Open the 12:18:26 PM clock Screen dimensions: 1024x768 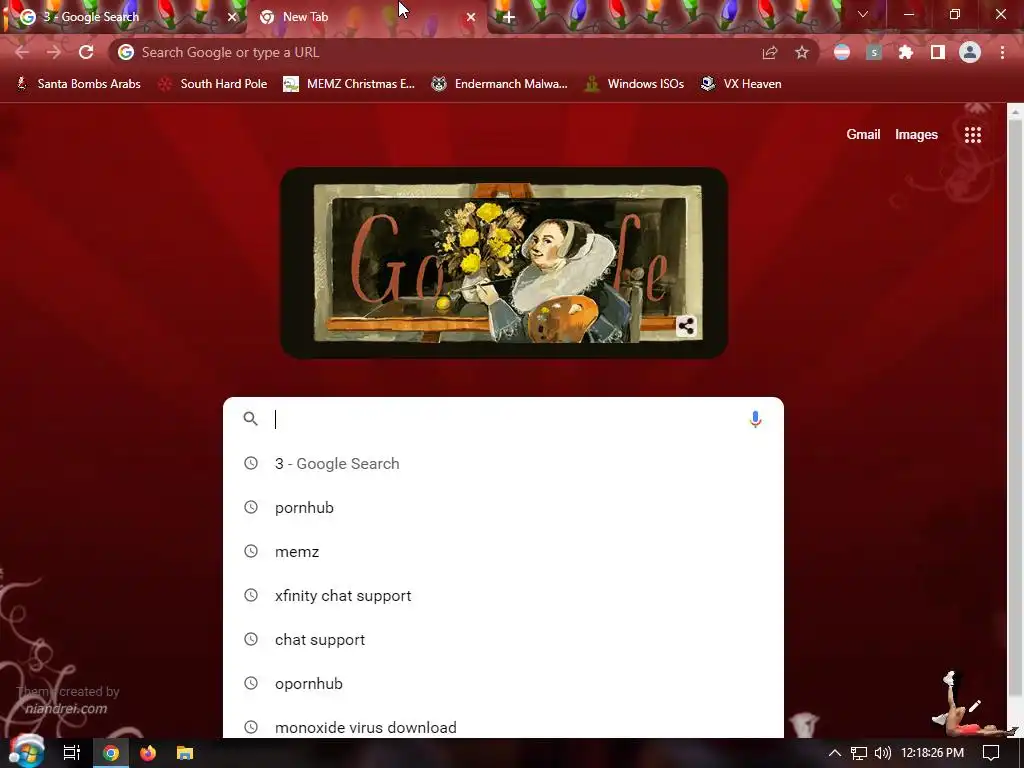[x=932, y=753]
